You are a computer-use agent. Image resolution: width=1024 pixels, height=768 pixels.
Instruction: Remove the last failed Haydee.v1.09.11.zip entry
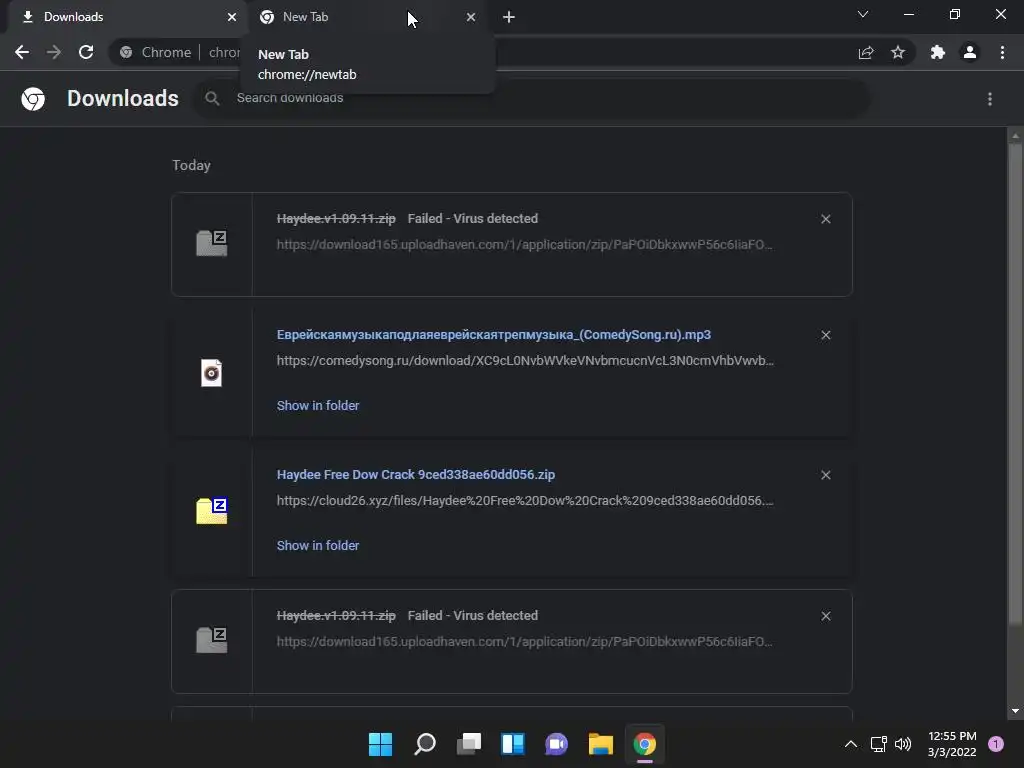[825, 616]
